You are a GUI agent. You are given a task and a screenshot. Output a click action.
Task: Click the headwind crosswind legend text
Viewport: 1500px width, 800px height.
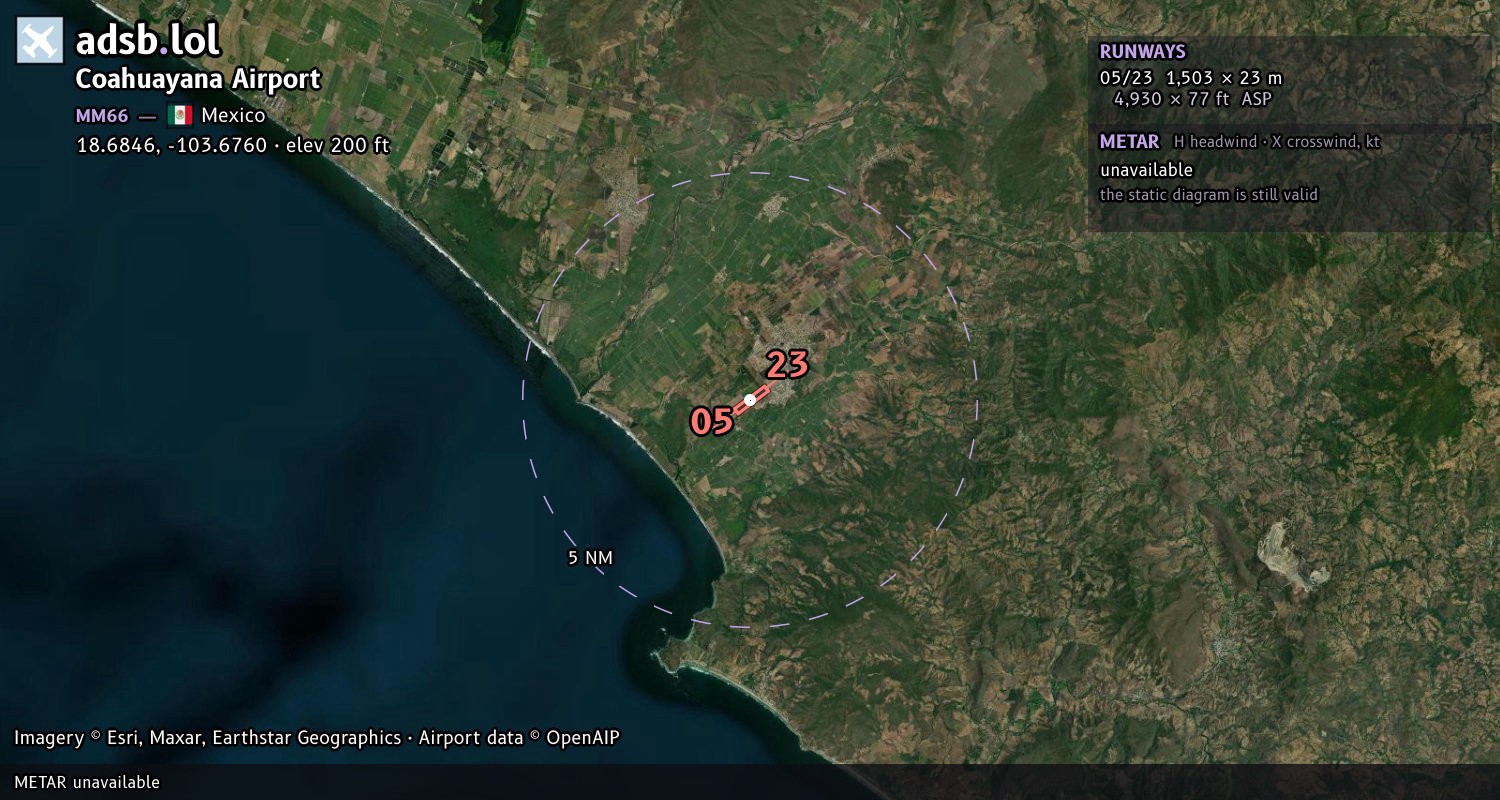tap(1277, 142)
